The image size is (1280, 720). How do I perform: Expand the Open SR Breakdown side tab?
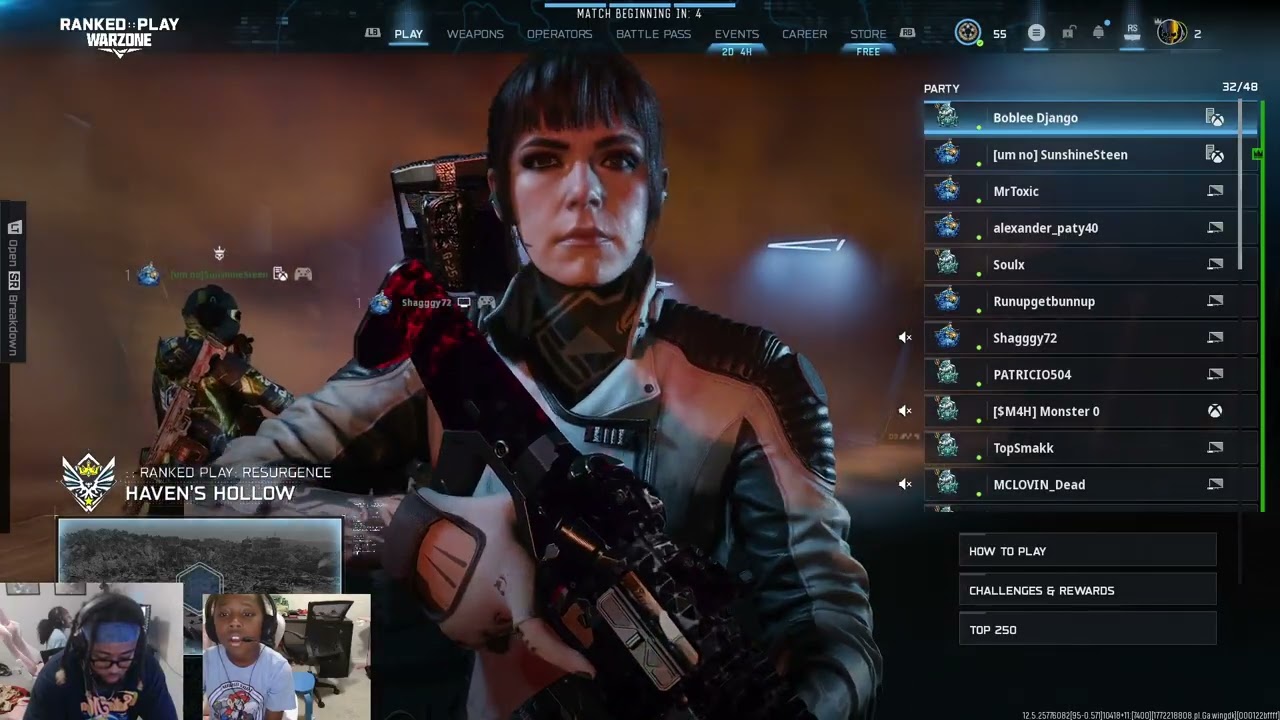point(14,283)
